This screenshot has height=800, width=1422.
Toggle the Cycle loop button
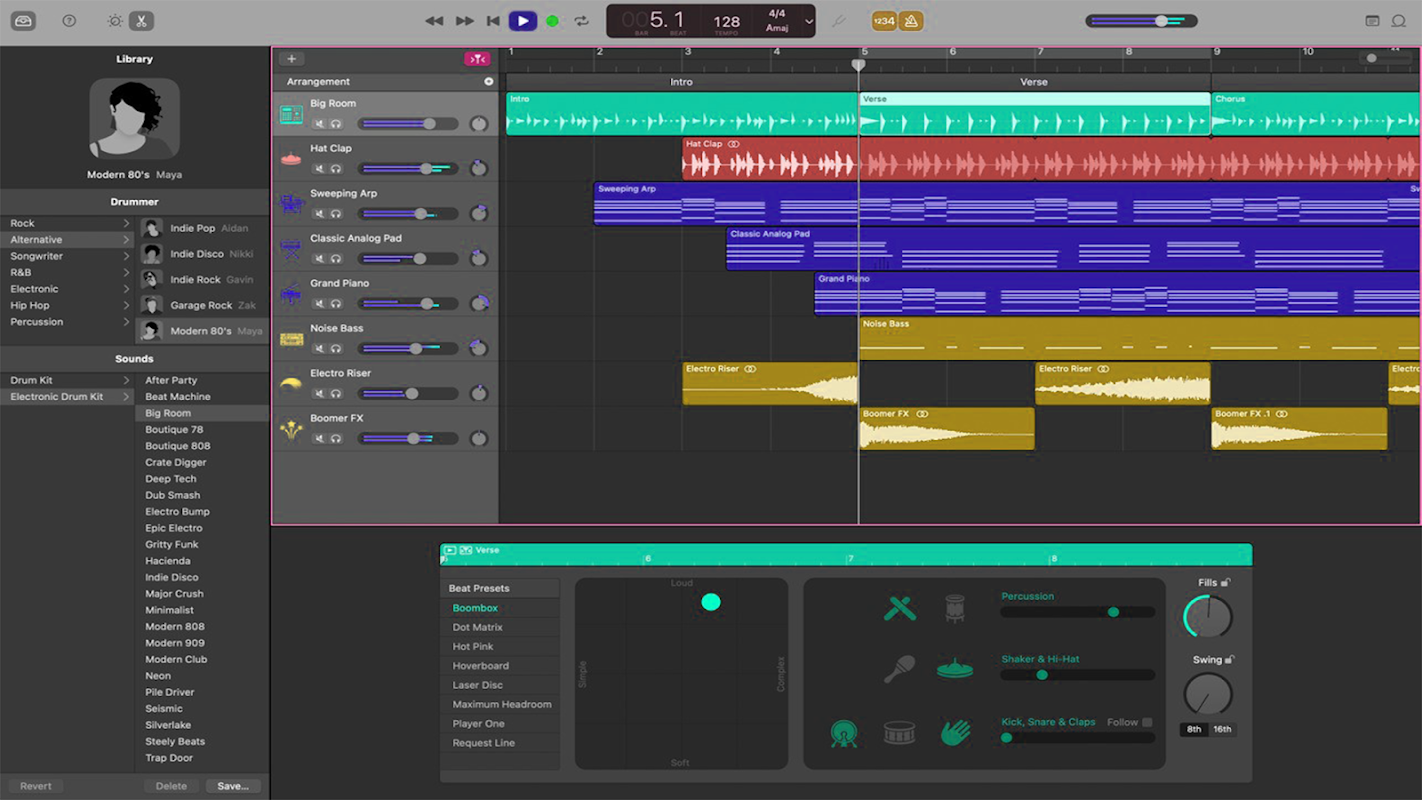coord(581,21)
